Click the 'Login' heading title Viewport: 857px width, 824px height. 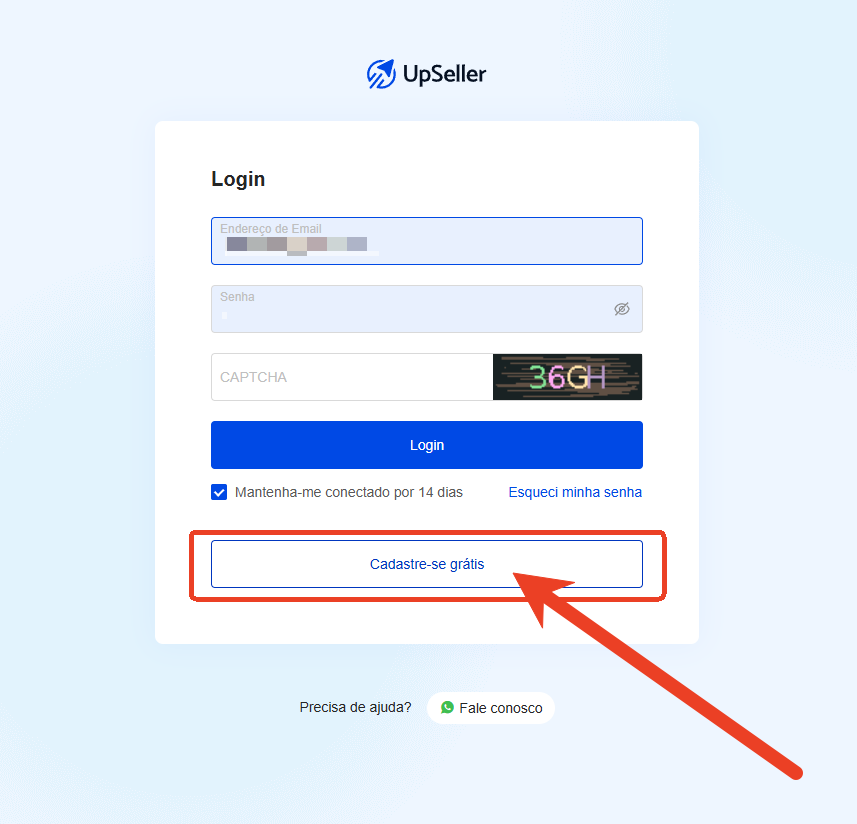click(x=238, y=179)
